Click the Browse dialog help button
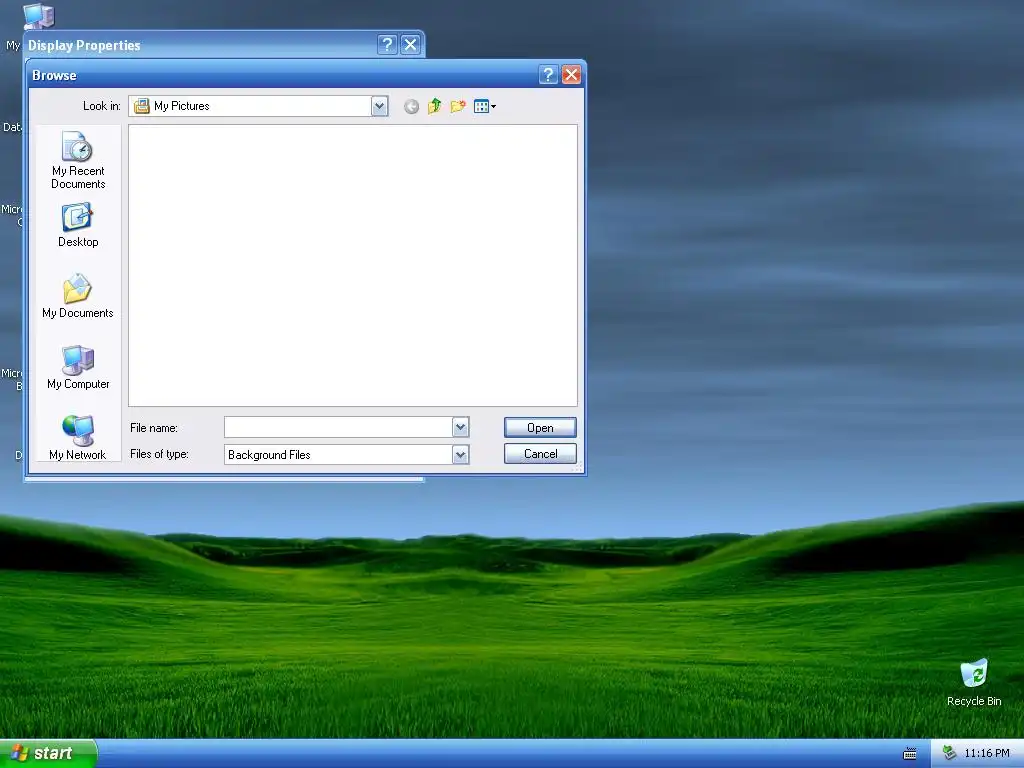The height and width of the screenshot is (768, 1024). (548, 75)
